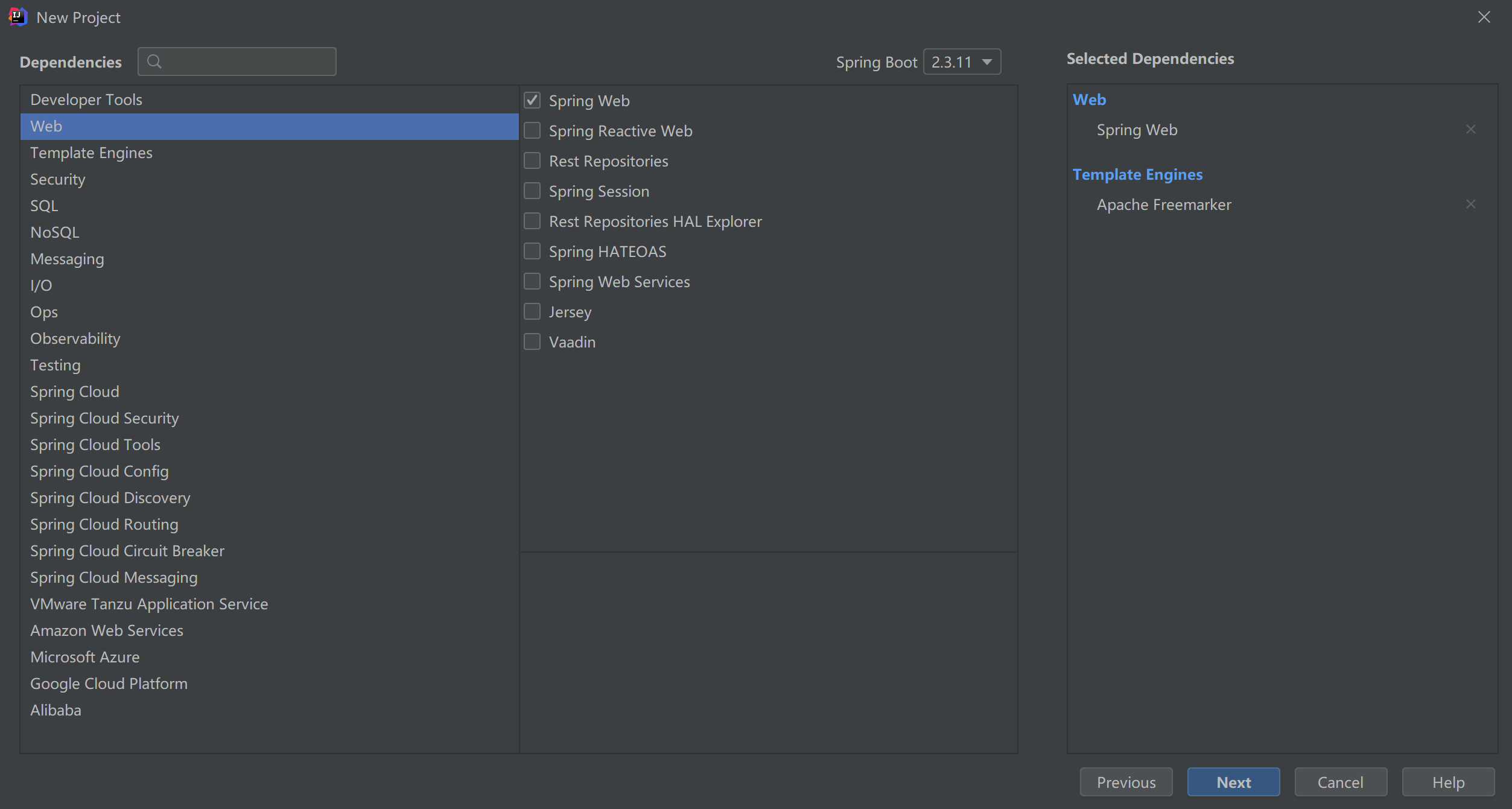Select the Template Engines category

[91, 153]
